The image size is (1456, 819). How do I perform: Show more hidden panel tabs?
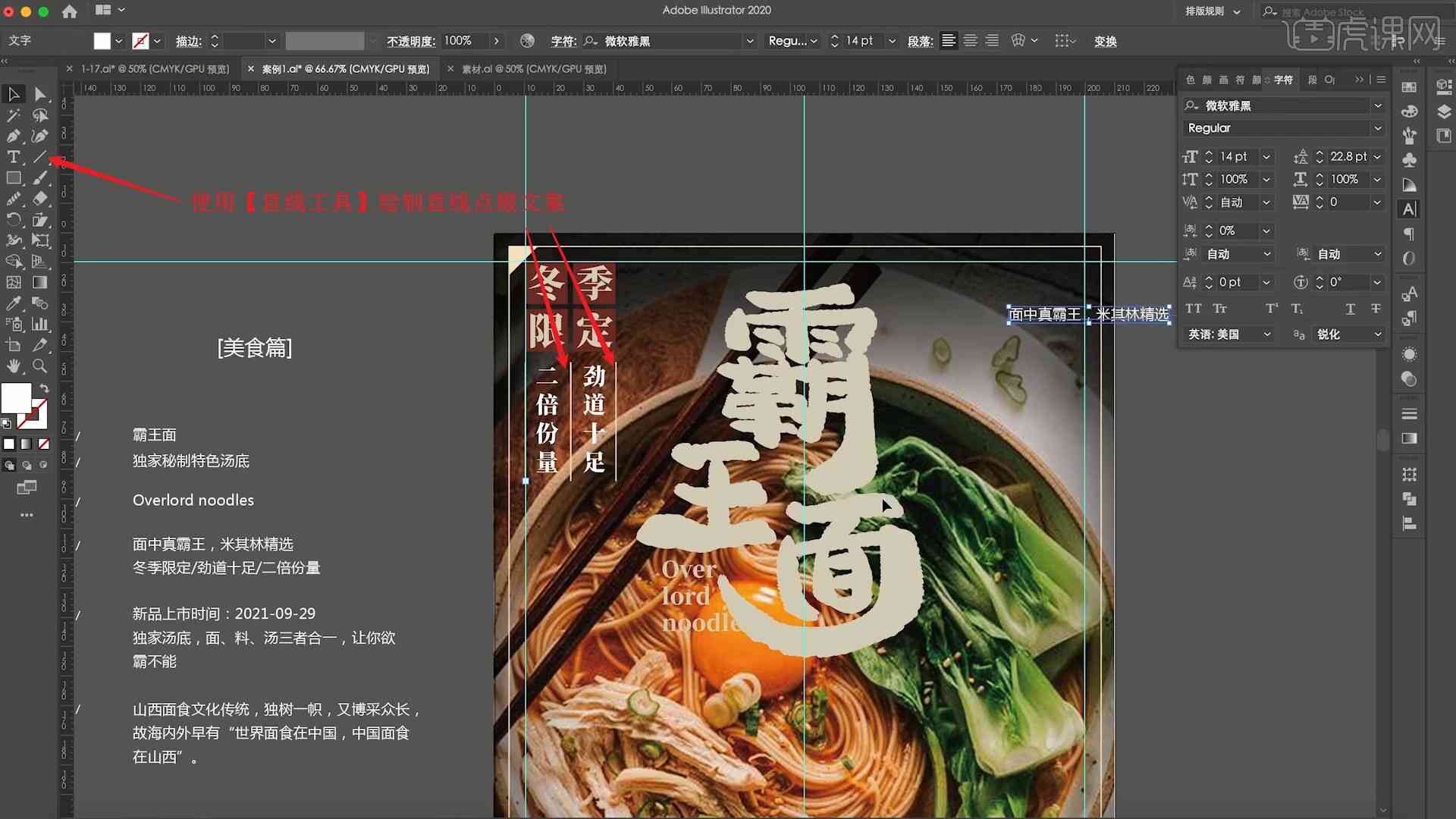1359,80
